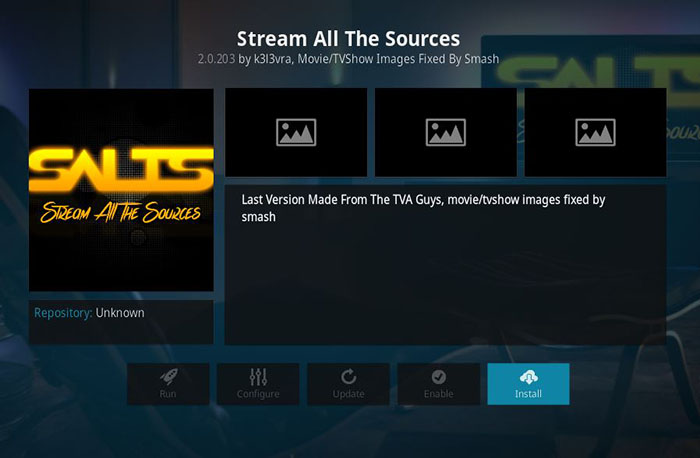700x458 pixels.
Task: Open the middle screenshot placeholder thumbnail
Action: pos(446,132)
